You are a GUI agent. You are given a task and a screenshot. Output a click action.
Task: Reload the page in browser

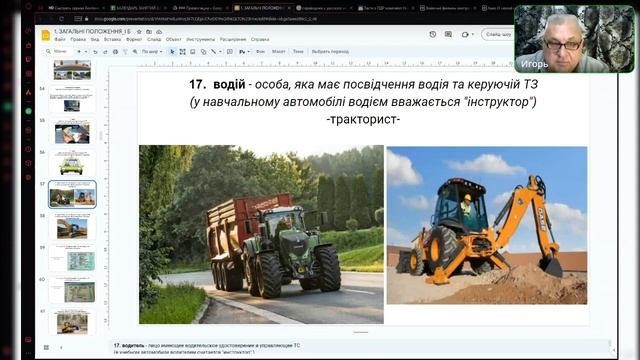click(61, 19)
